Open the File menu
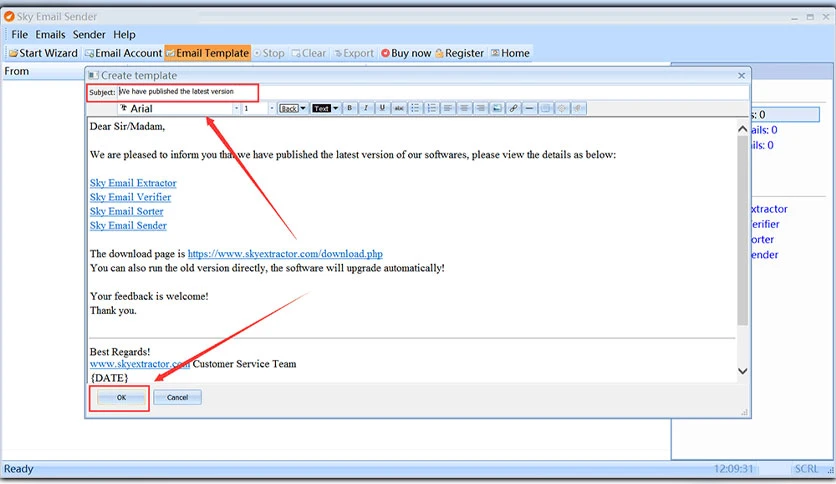 click(x=20, y=35)
